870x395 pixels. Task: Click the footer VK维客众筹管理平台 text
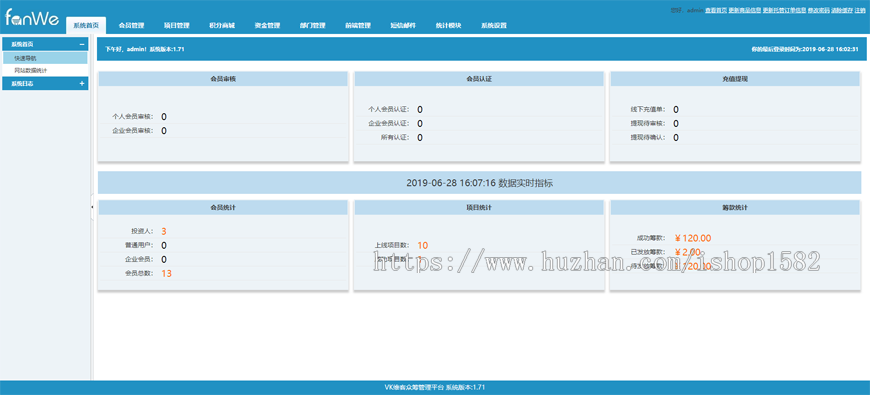(x=435, y=388)
